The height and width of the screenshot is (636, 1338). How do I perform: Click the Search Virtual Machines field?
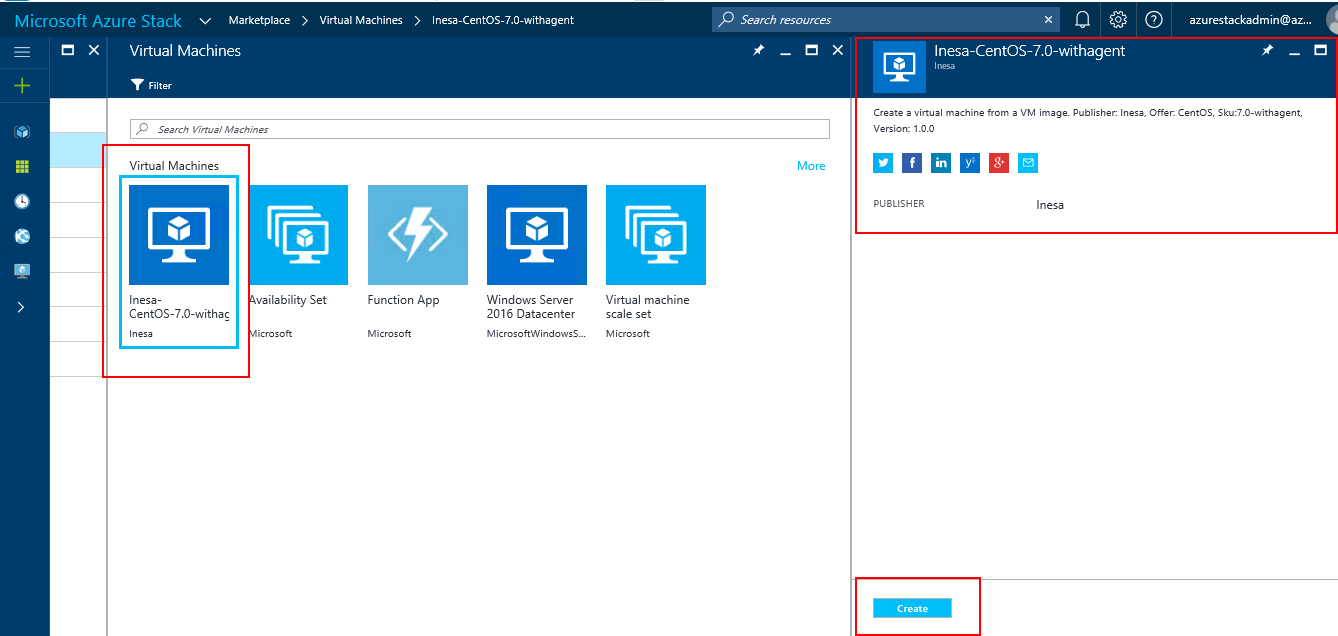click(480, 129)
